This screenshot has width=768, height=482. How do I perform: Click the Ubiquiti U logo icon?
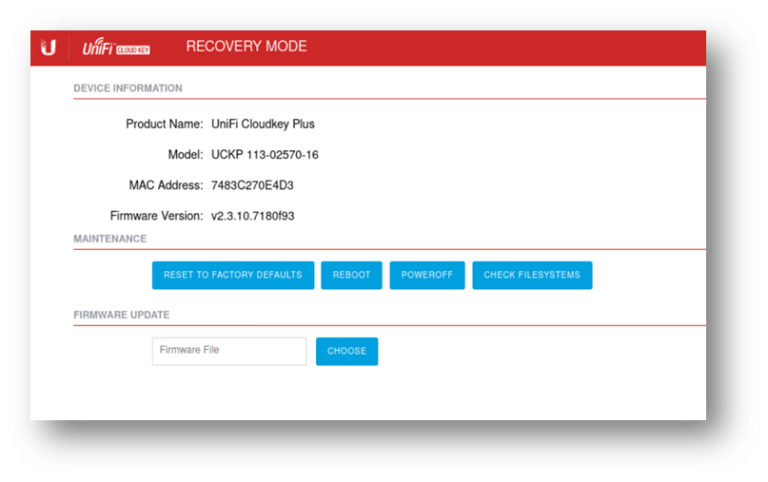48,47
